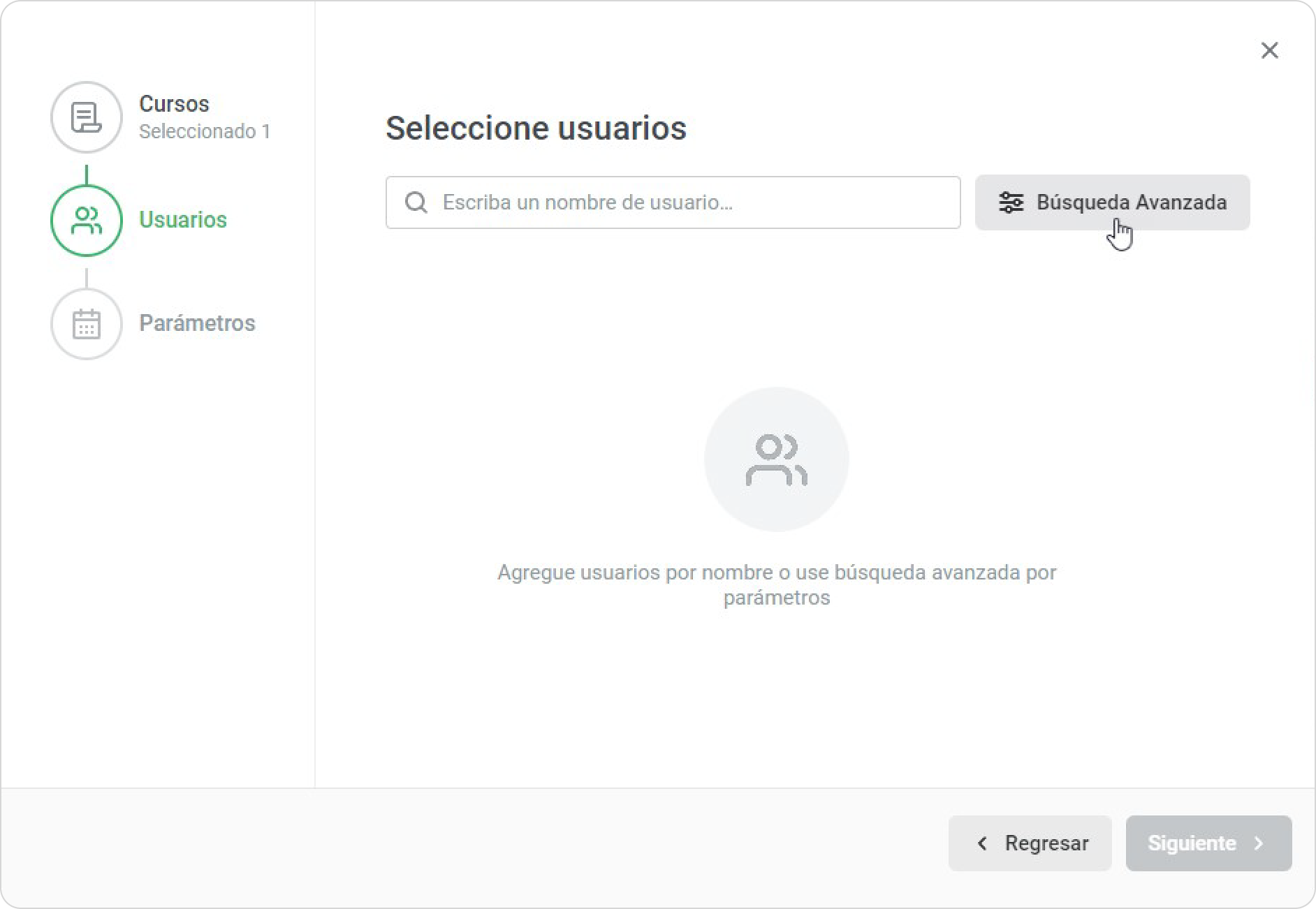Screen dimensions: 1316x909
Task: Click the filter sliders icon in Búsqueda Avanzada
Action: (x=1011, y=202)
